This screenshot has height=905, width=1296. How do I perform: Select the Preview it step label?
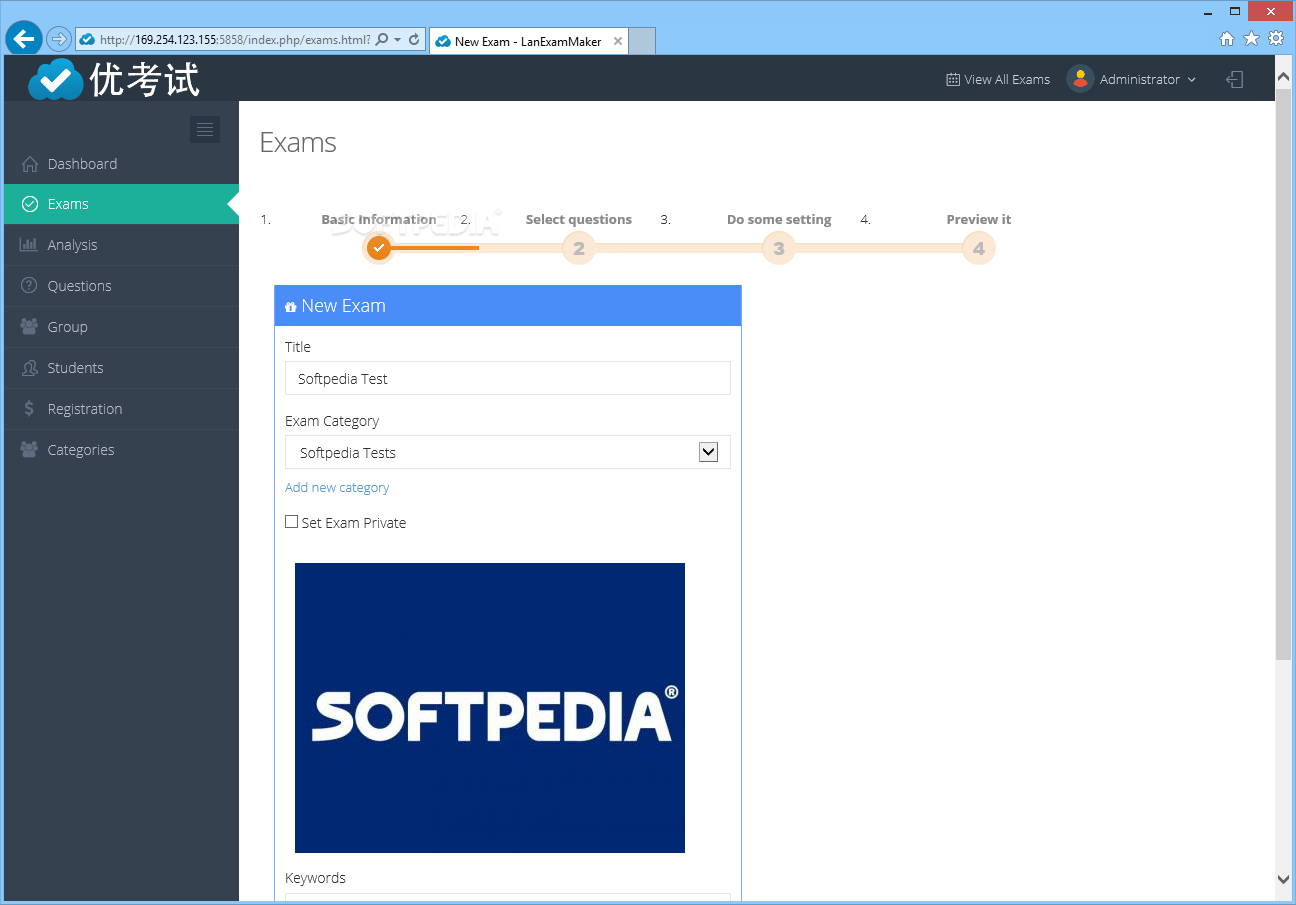point(979,219)
